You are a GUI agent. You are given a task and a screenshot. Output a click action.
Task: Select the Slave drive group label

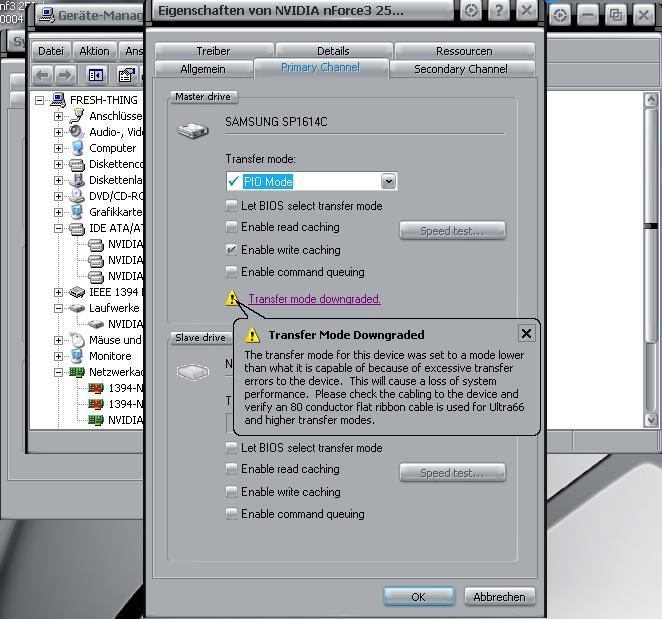[201, 338]
